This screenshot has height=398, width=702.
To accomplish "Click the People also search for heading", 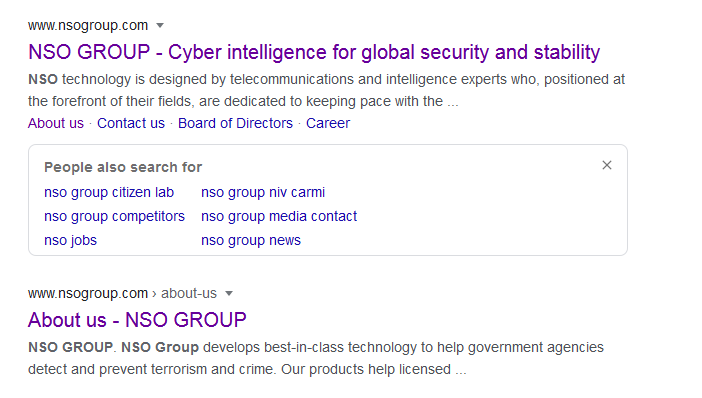I will [x=123, y=167].
